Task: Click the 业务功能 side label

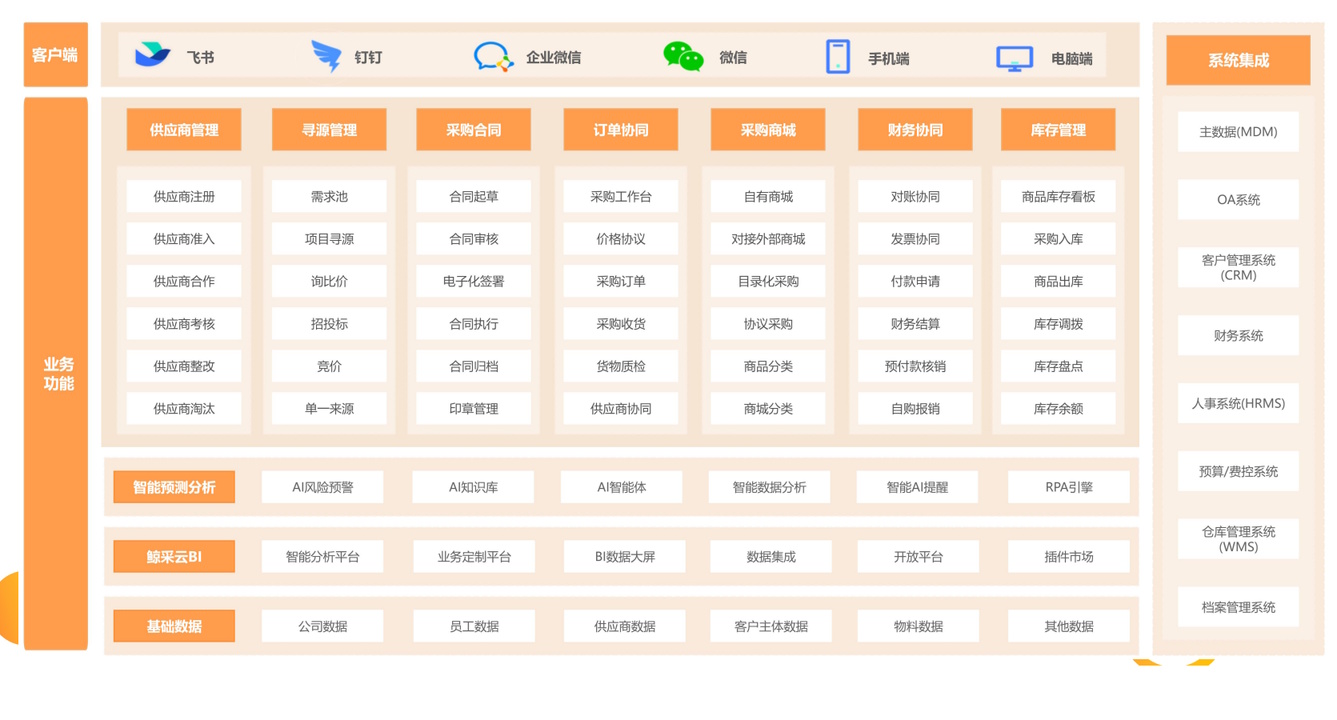Action: coord(57,373)
